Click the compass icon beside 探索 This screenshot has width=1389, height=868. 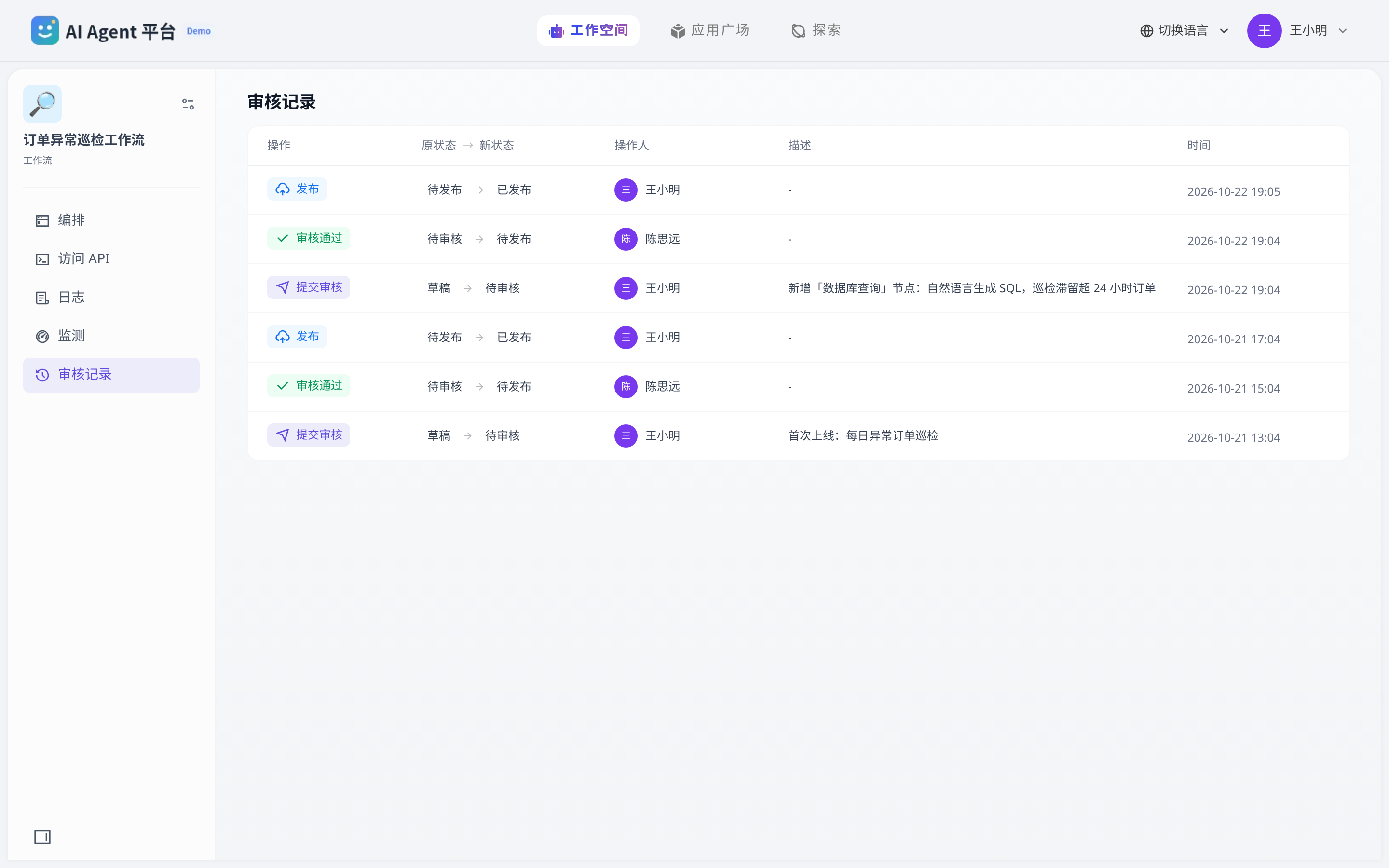[798, 31]
